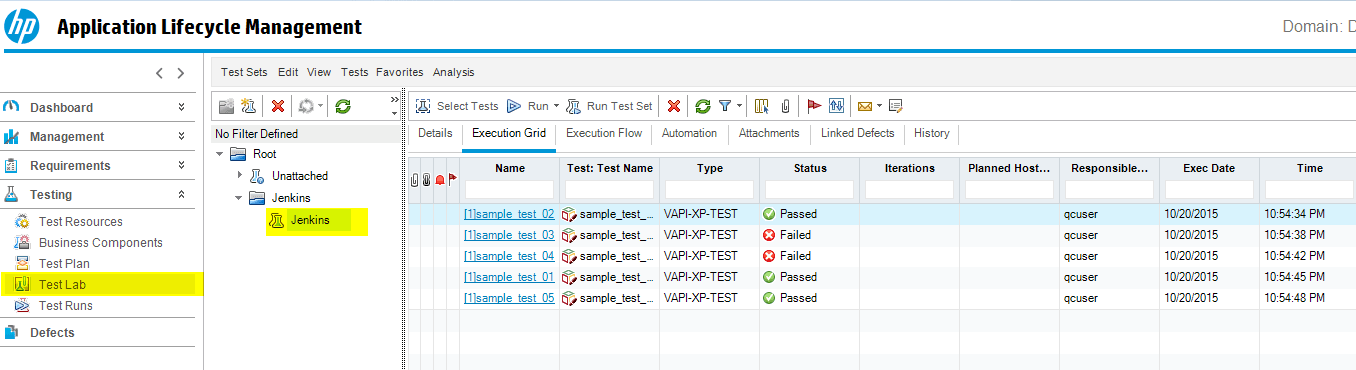Collapse the Jenkins folder in the tree
This screenshot has height=370, width=1356.
(x=238, y=198)
